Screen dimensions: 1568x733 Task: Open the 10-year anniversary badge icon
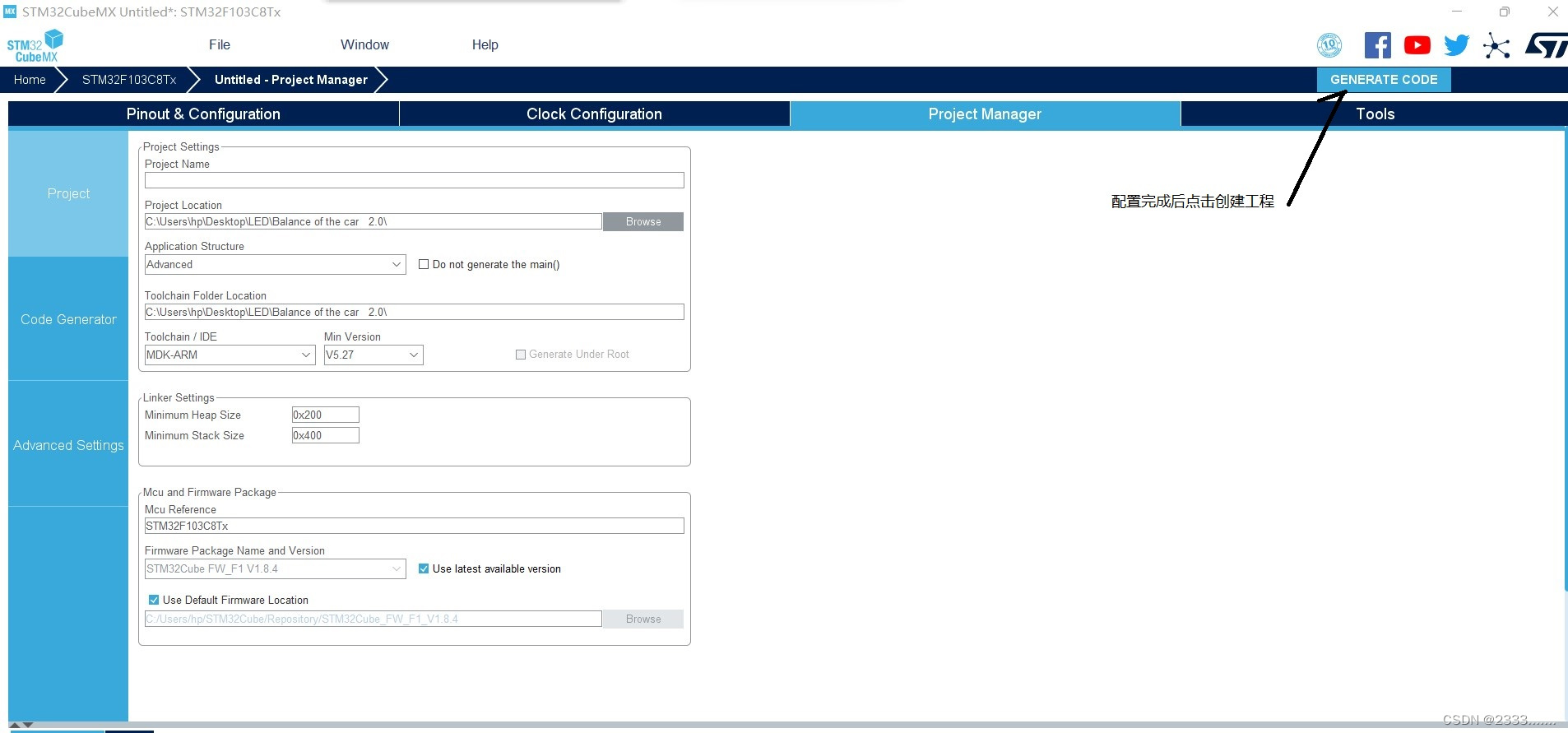[1329, 45]
